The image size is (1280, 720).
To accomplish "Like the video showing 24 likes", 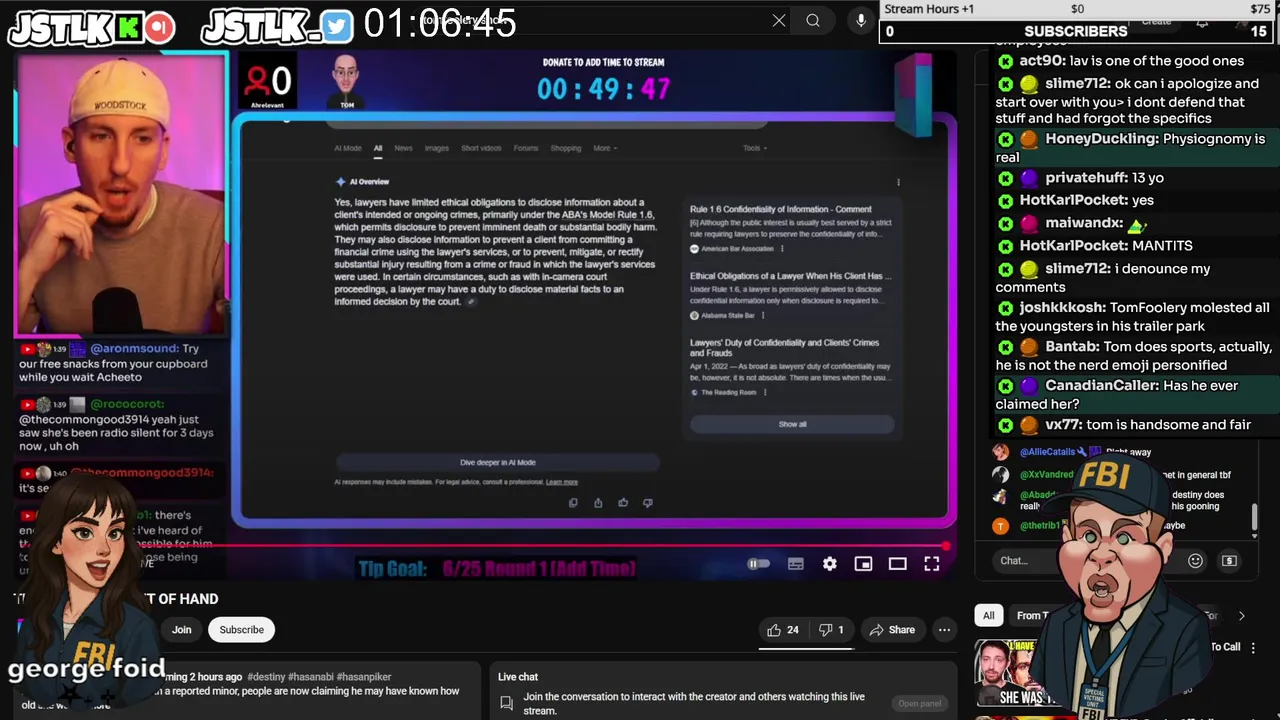I will pos(782,630).
